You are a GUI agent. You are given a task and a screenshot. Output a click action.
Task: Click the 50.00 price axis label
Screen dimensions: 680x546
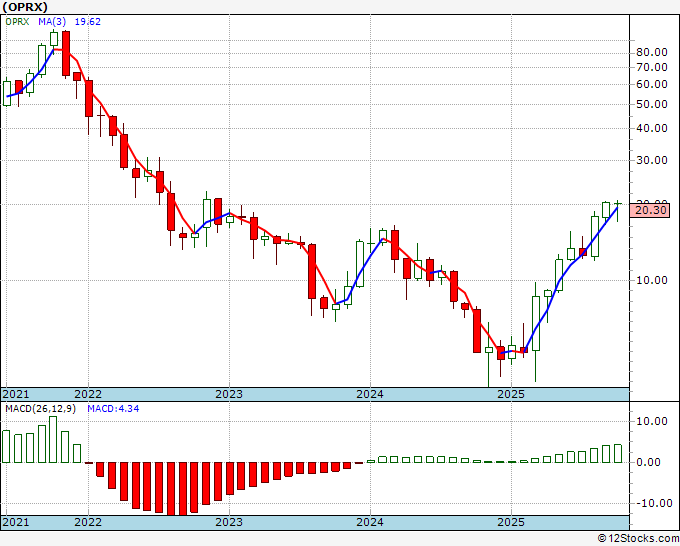(651, 104)
